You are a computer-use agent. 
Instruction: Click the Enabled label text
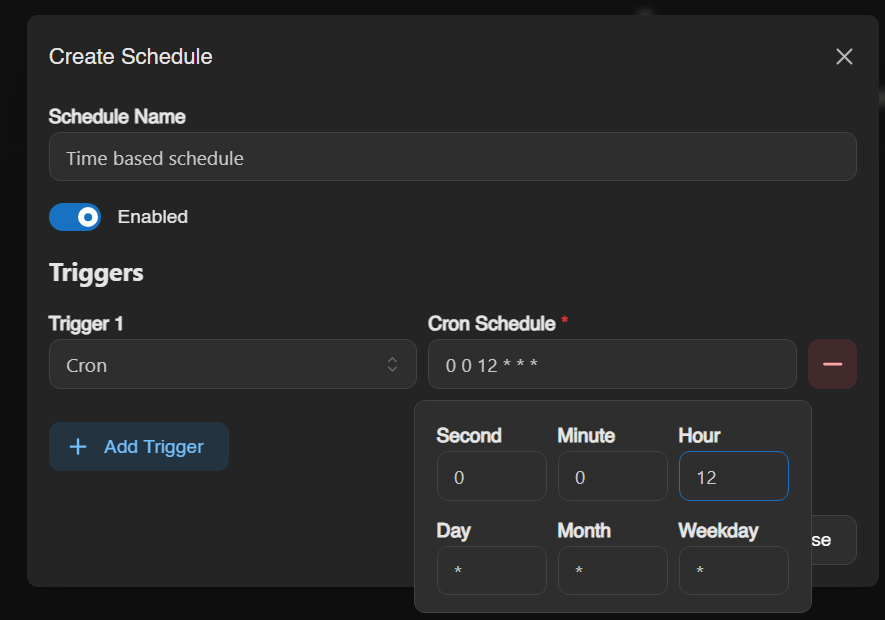(x=152, y=217)
